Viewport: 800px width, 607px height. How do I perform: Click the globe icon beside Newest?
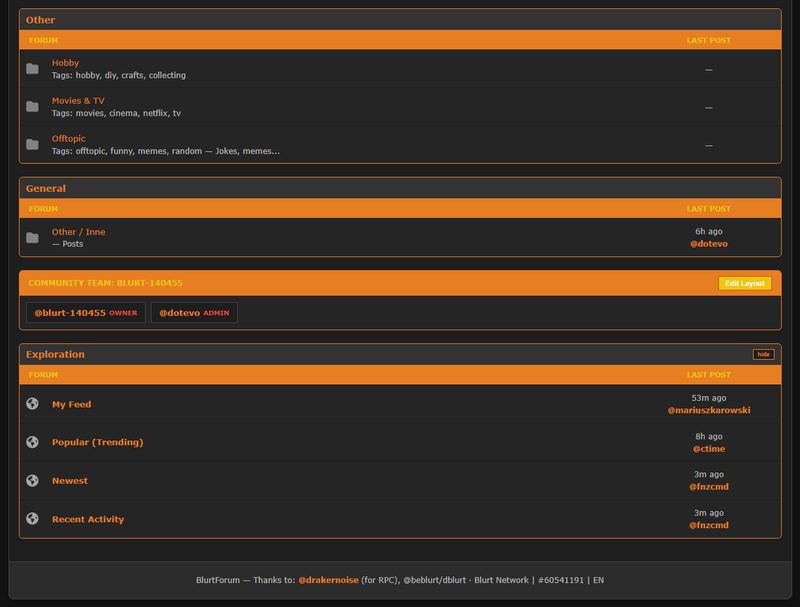tap(32, 480)
